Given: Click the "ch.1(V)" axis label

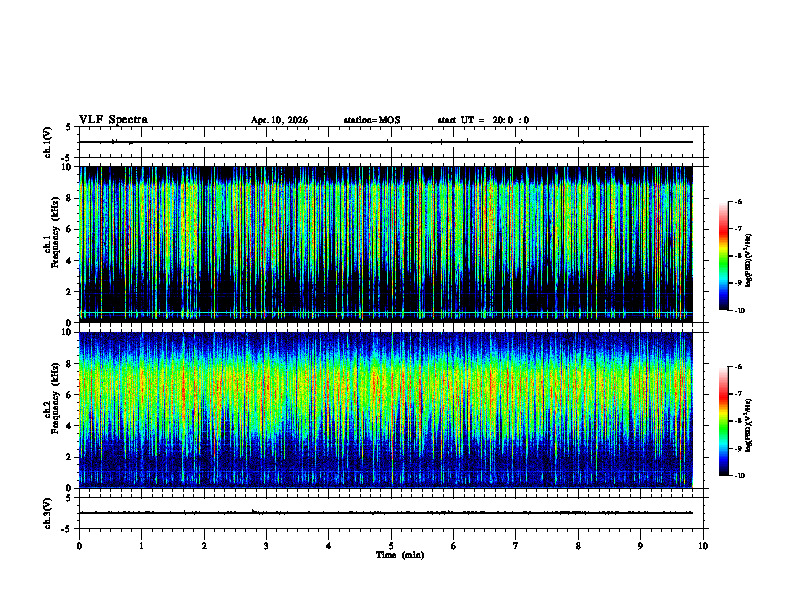Looking at the screenshot, I should coord(47,142).
